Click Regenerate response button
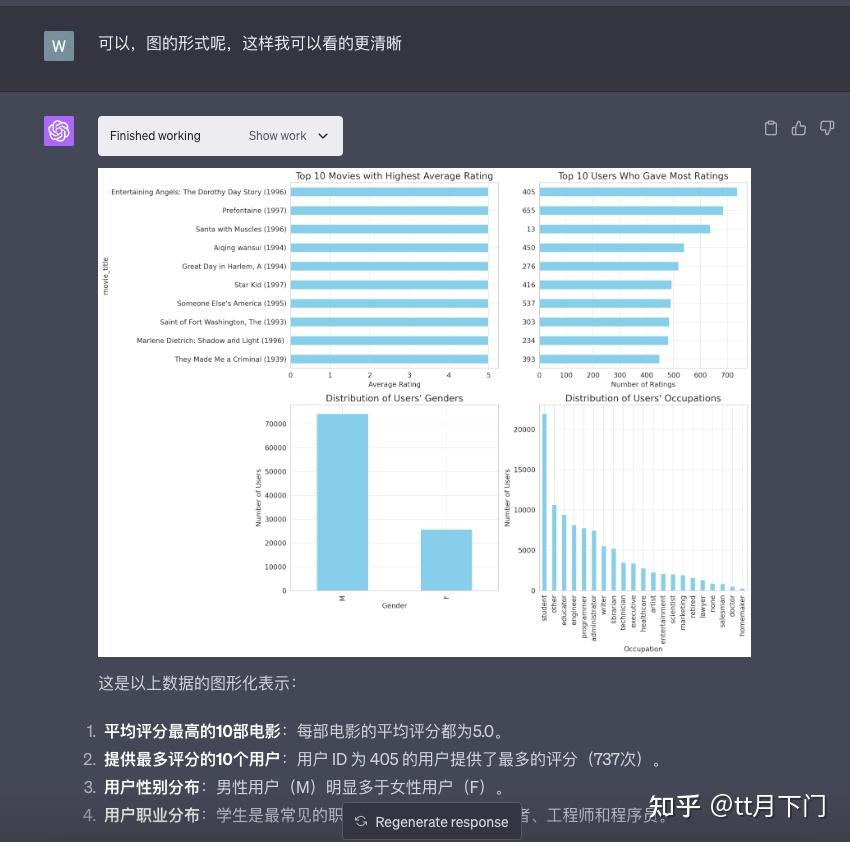850x842 pixels. (x=432, y=822)
